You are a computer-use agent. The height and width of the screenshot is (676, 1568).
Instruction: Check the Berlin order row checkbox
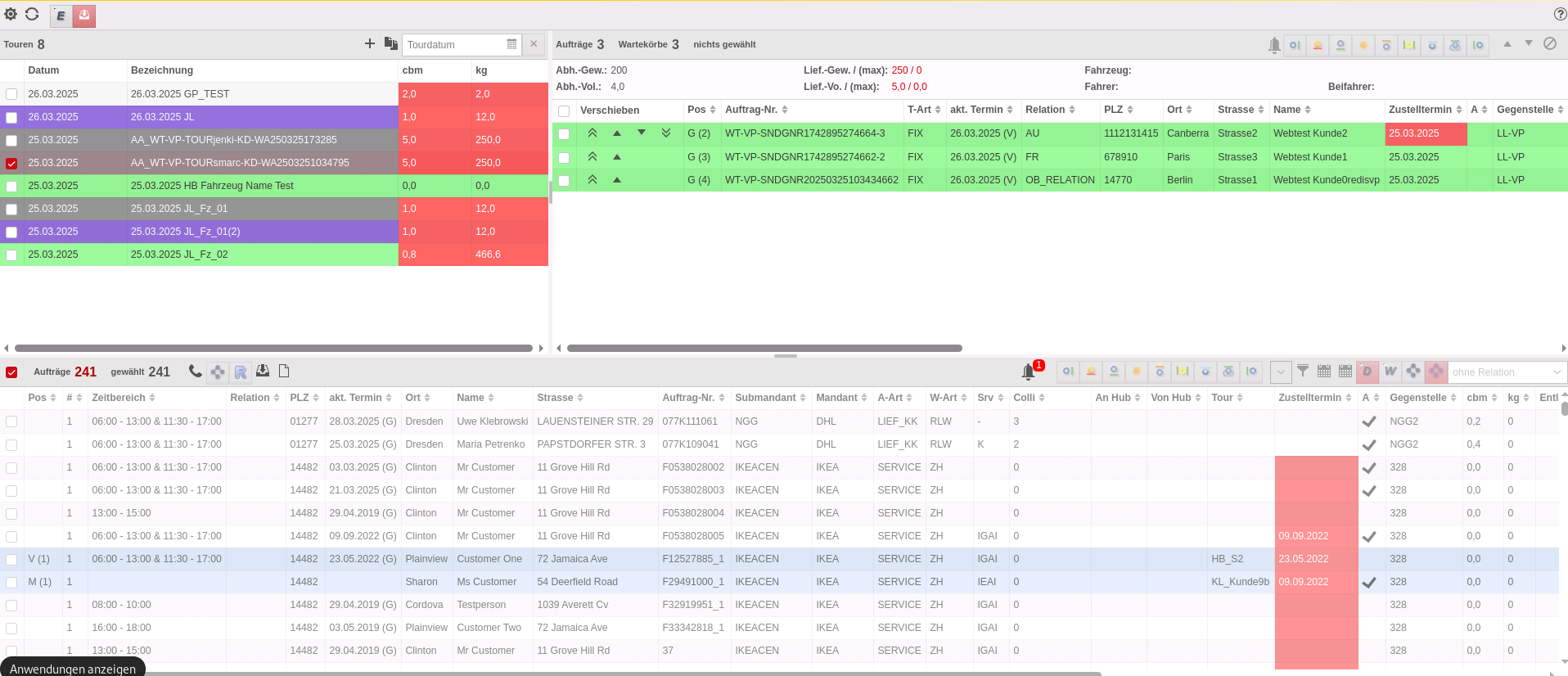click(564, 180)
